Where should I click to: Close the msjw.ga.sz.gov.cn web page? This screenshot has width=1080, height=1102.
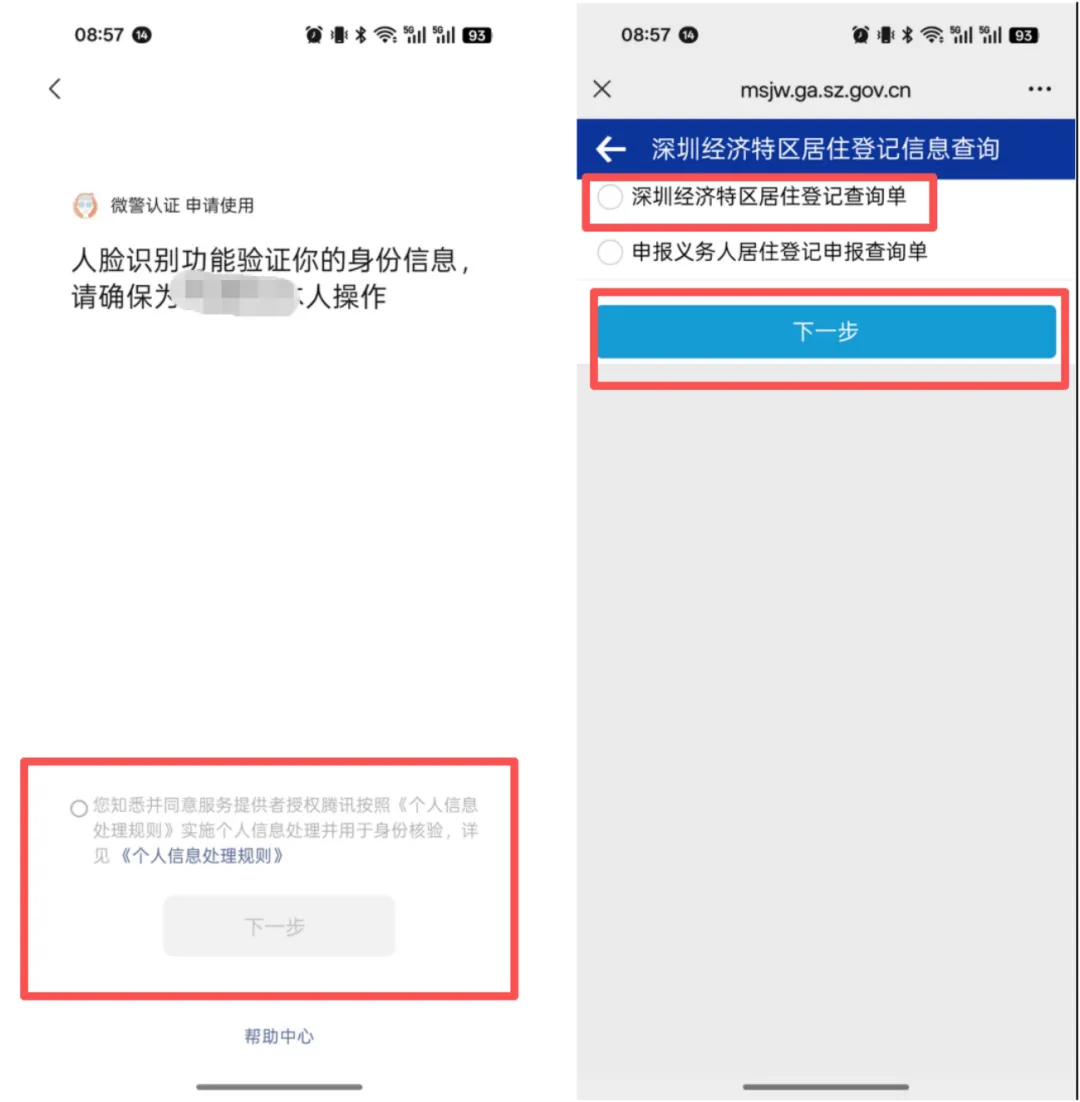tap(601, 89)
